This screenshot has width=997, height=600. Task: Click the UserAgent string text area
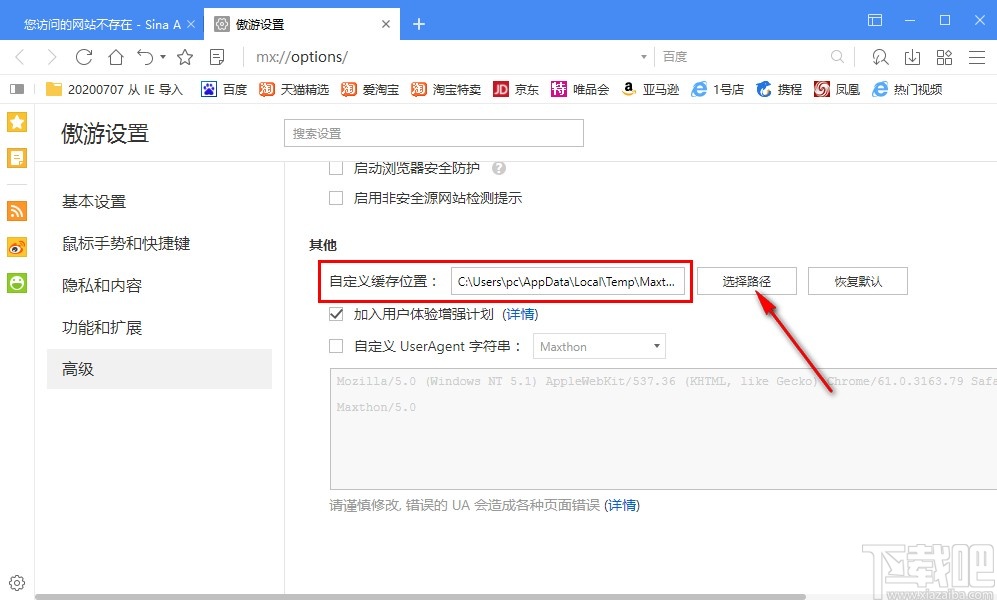[x=663, y=428]
